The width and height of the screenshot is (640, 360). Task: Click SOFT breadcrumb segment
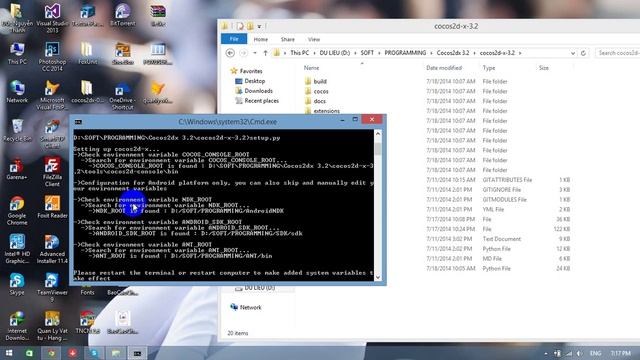tap(367, 53)
